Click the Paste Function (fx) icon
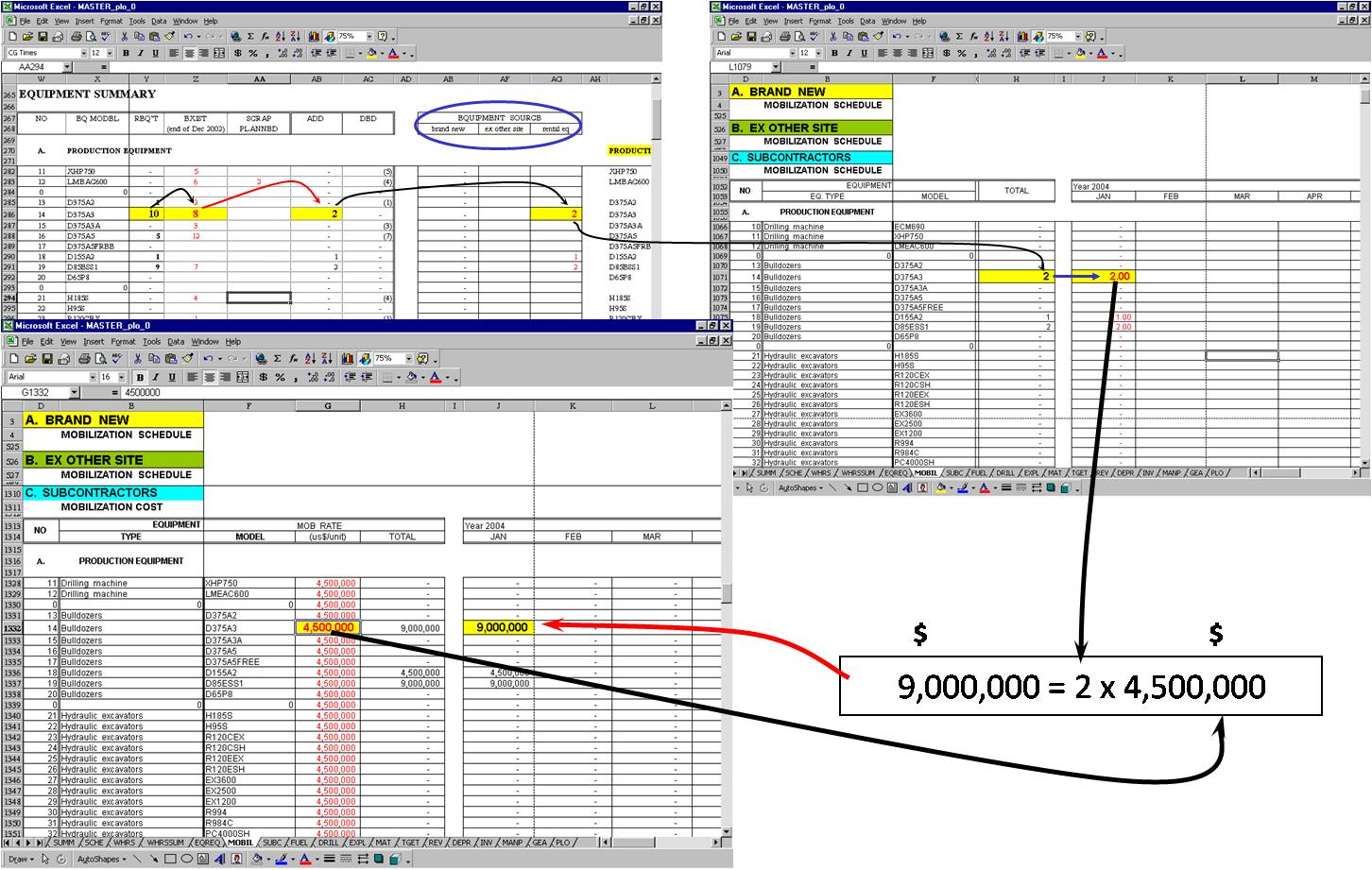The width and height of the screenshot is (1372, 870). click(x=293, y=357)
